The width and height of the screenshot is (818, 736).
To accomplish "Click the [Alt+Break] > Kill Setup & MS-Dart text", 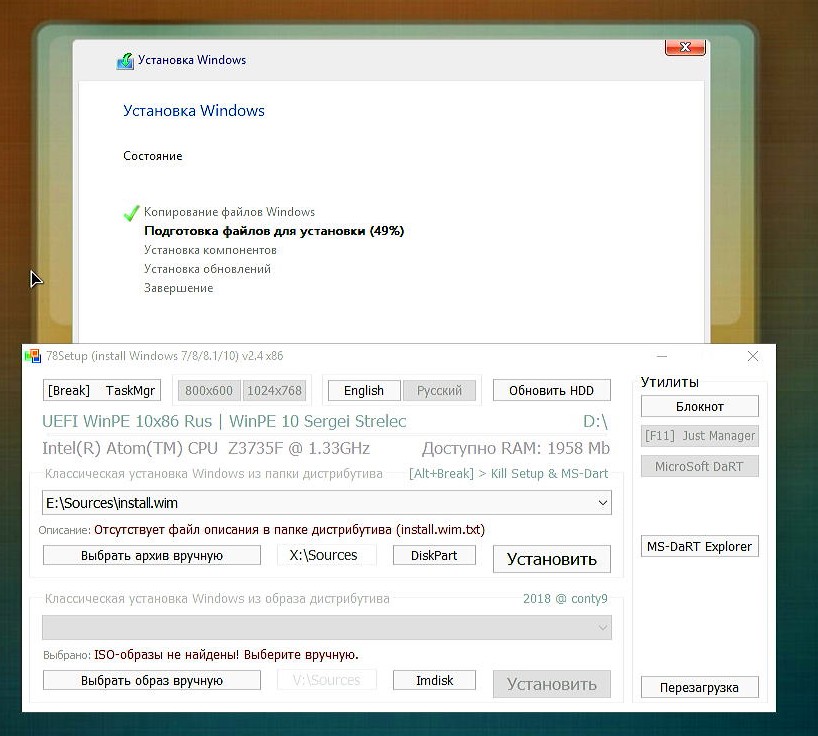I will (508, 473).
